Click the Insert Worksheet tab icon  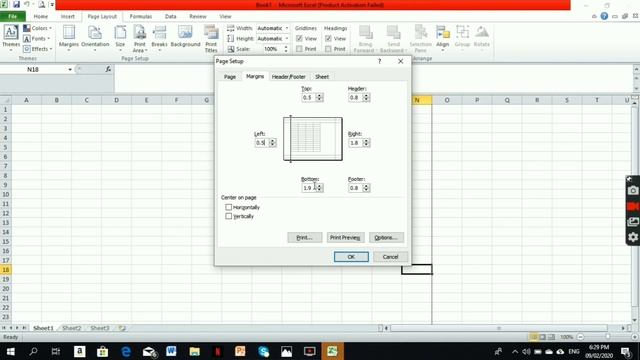[122, 328]
